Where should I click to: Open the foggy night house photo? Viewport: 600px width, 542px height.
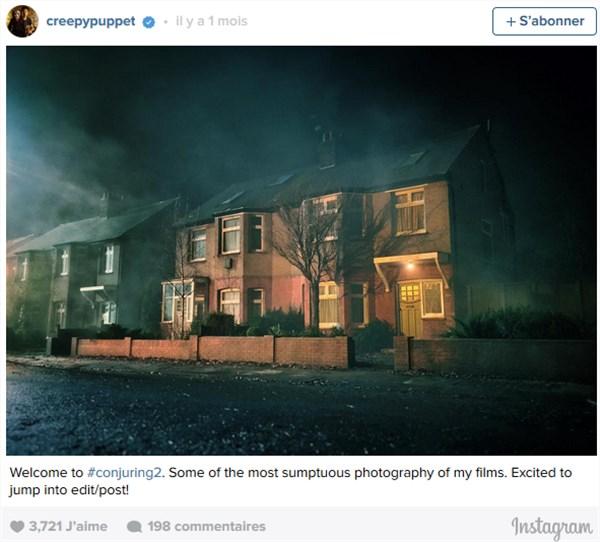pyautogui.click(x=301, y=250)
